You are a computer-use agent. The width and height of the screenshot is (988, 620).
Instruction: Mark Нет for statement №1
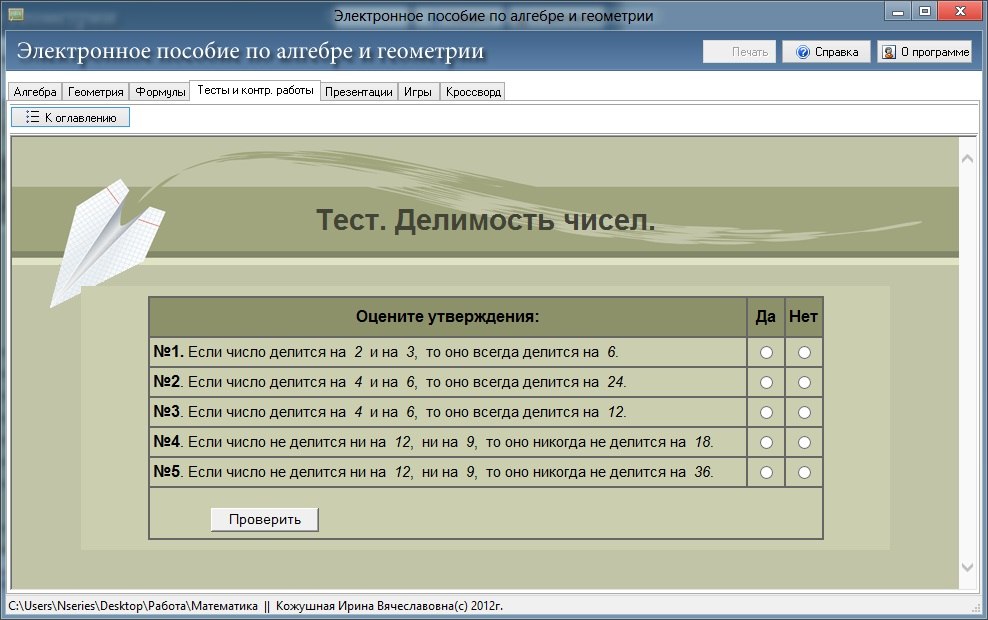(804, 353)
